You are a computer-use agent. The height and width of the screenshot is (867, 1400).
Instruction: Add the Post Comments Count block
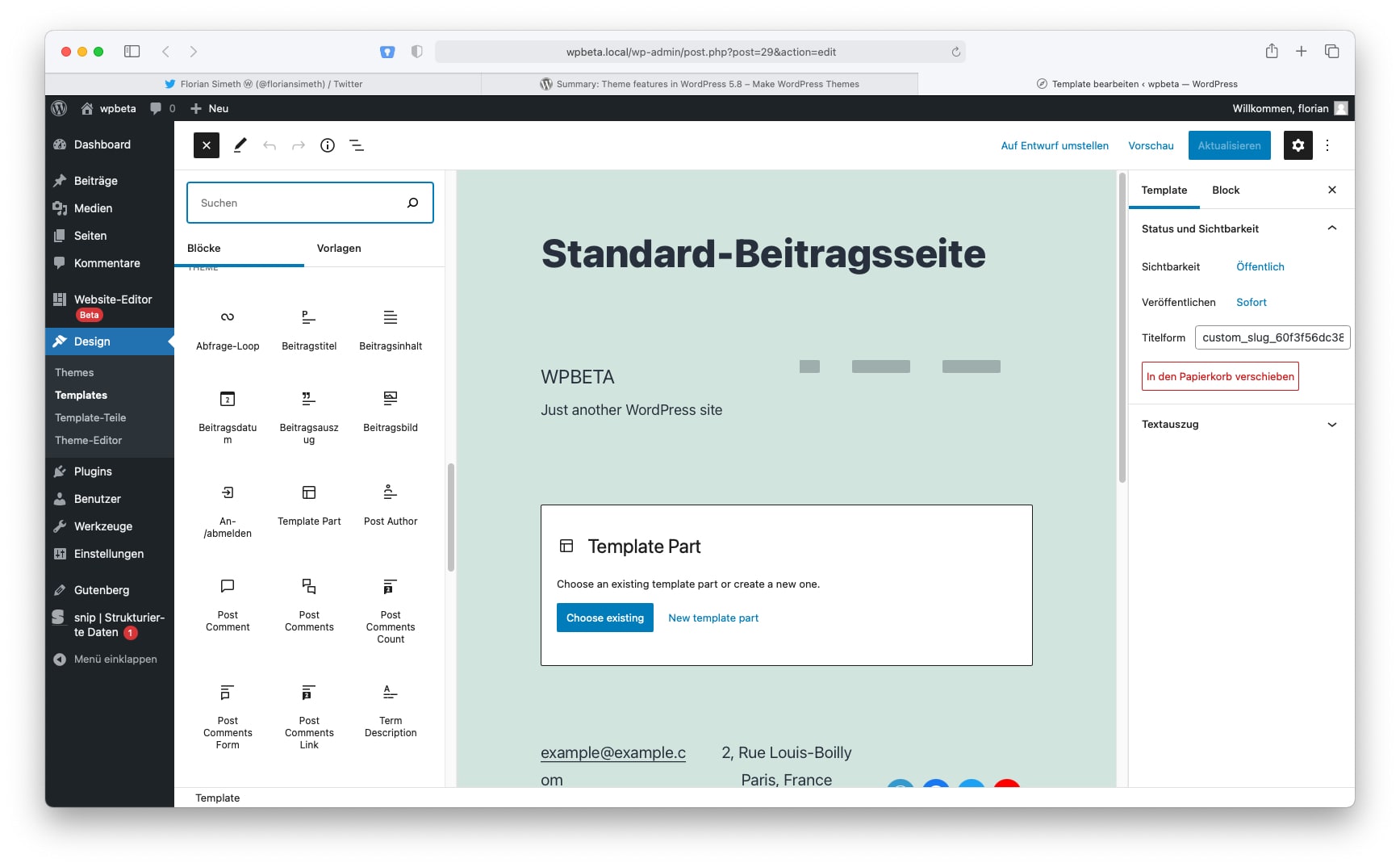click(x=391, y=609)
